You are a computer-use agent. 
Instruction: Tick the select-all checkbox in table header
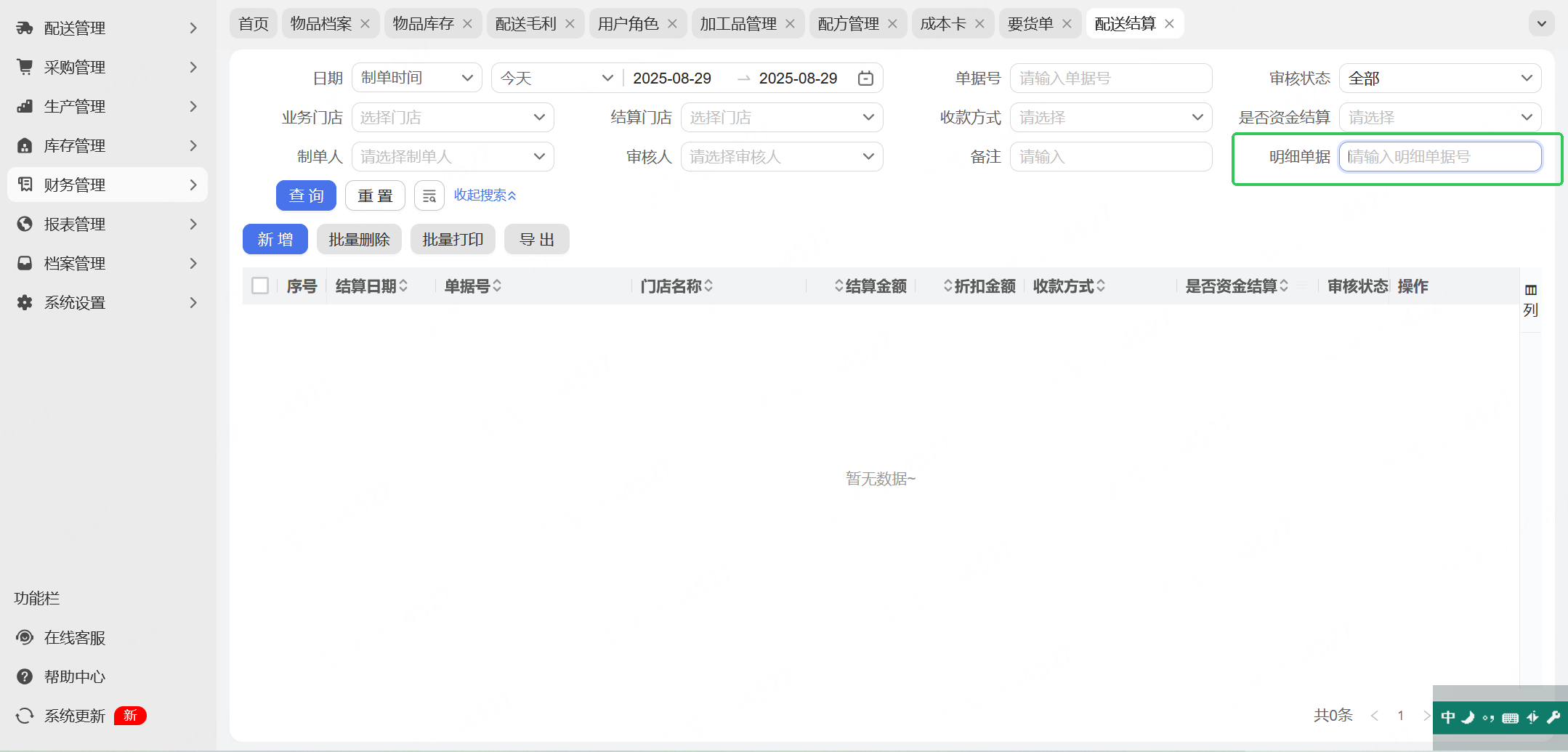pos(260,286)
